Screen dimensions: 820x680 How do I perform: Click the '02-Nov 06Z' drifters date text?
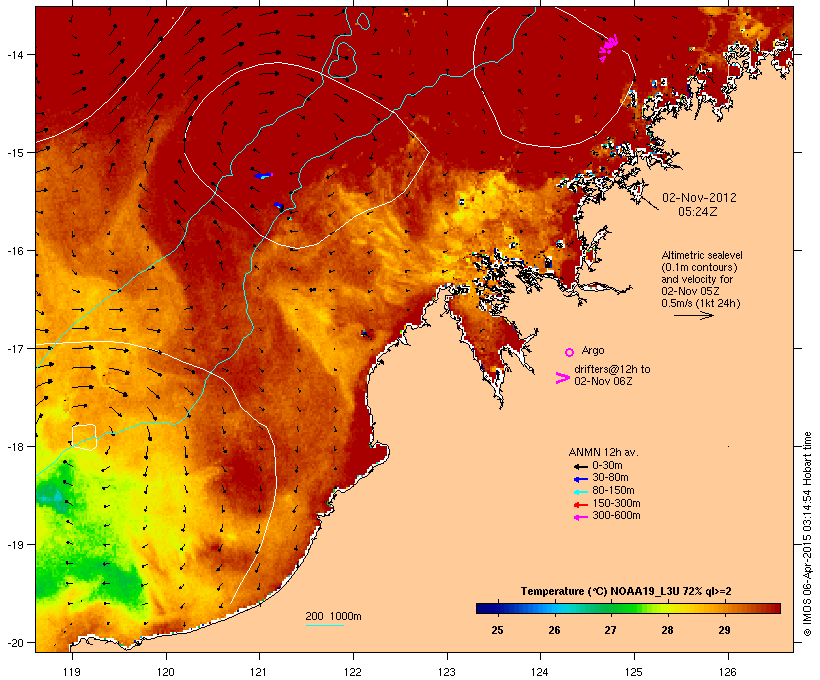click(603, 381)
